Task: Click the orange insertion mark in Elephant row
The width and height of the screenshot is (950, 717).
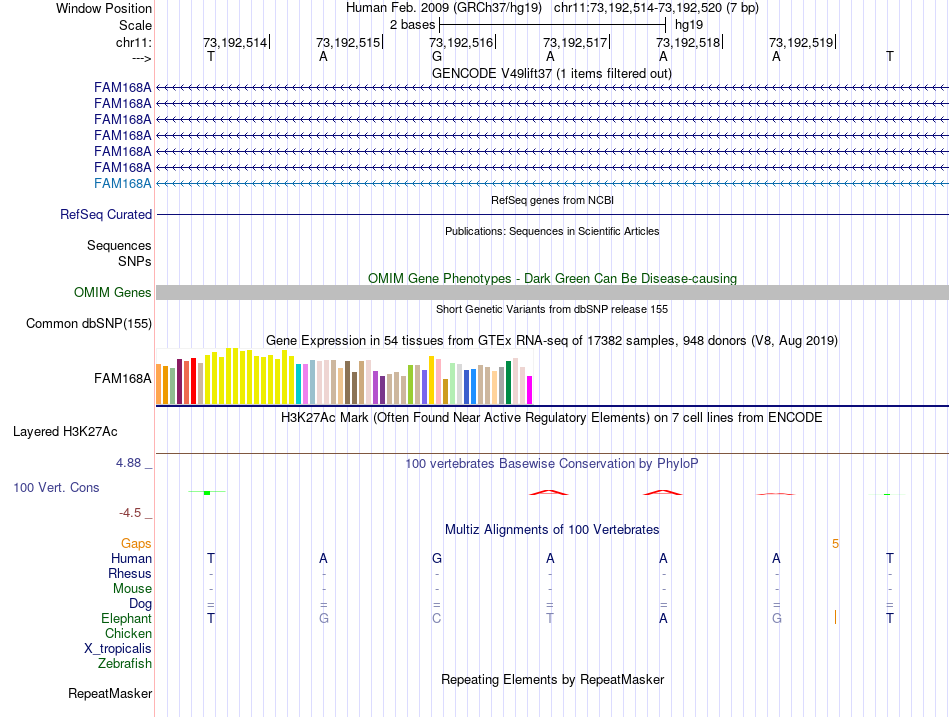Action: [x=835, y=618]
